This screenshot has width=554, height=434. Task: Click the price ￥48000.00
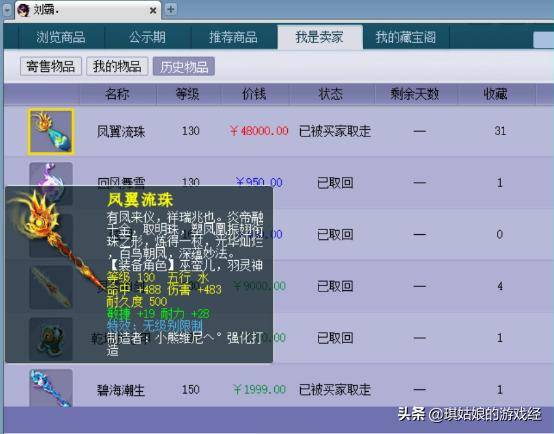click(259, 131)
